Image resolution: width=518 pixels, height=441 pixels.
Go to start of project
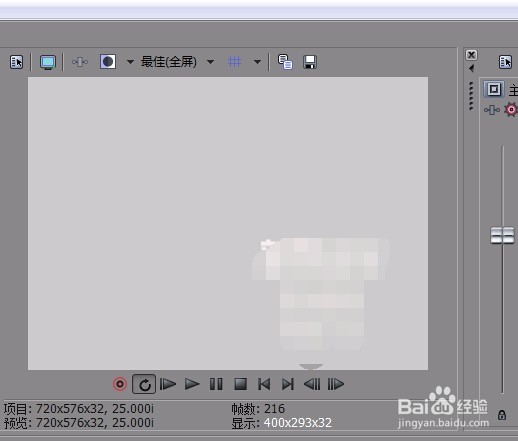coord(264,384)
